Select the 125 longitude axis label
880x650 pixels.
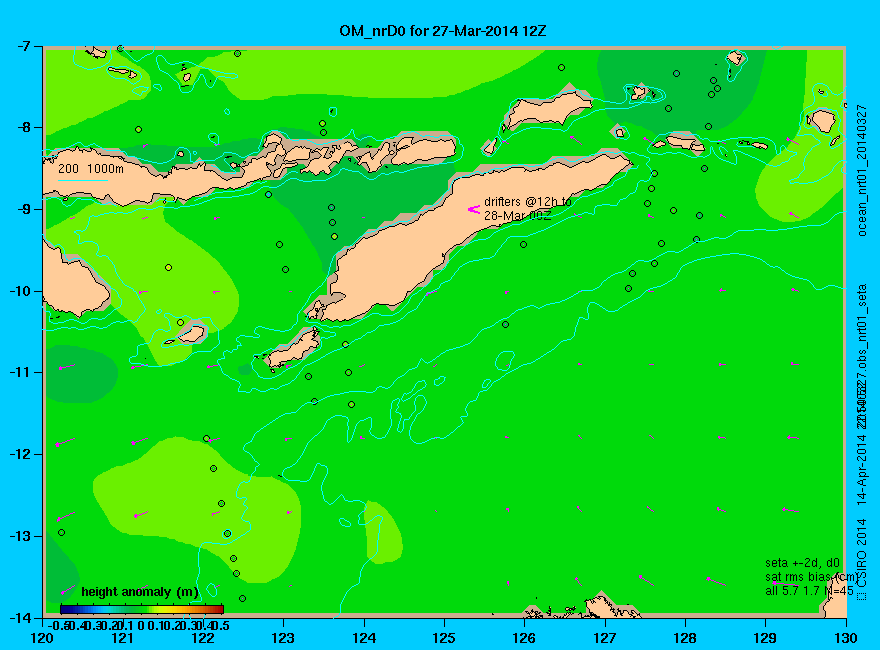444,638
